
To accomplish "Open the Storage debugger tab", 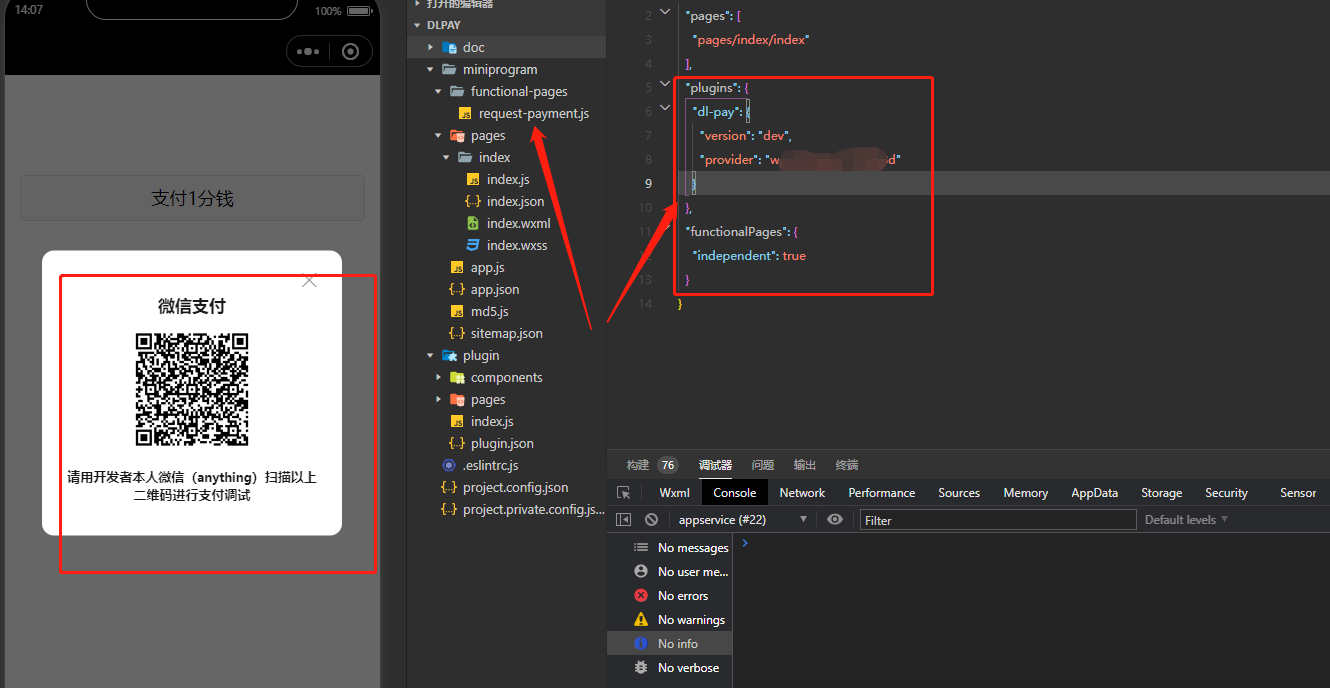I will click(1162, 493).
